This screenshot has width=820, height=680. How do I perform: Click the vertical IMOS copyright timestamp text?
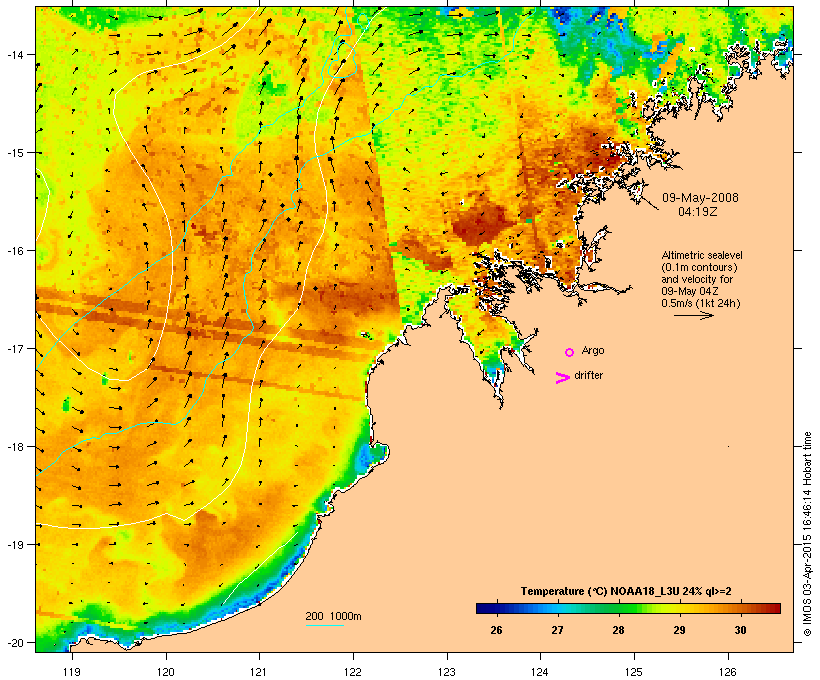point(808,535)
